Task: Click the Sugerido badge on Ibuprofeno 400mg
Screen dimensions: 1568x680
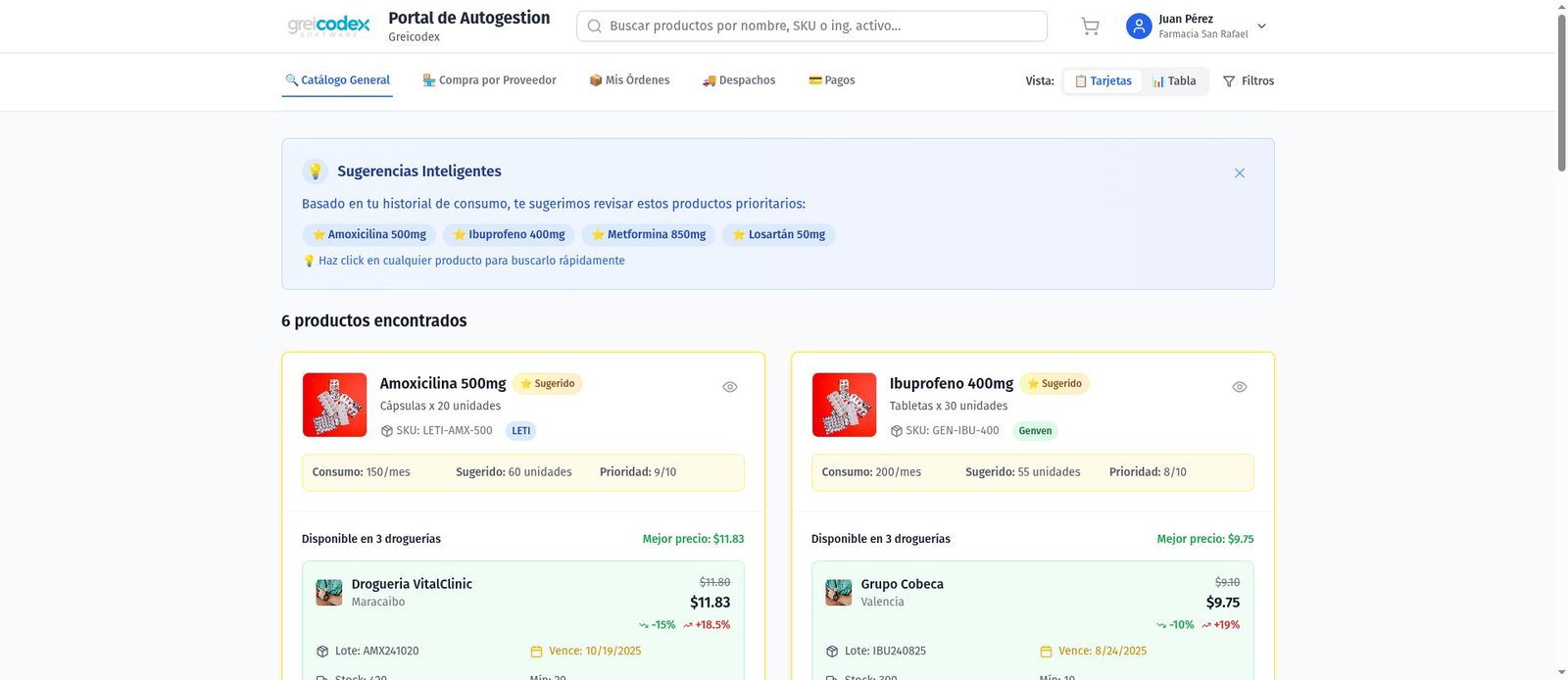Action: 1054,384
